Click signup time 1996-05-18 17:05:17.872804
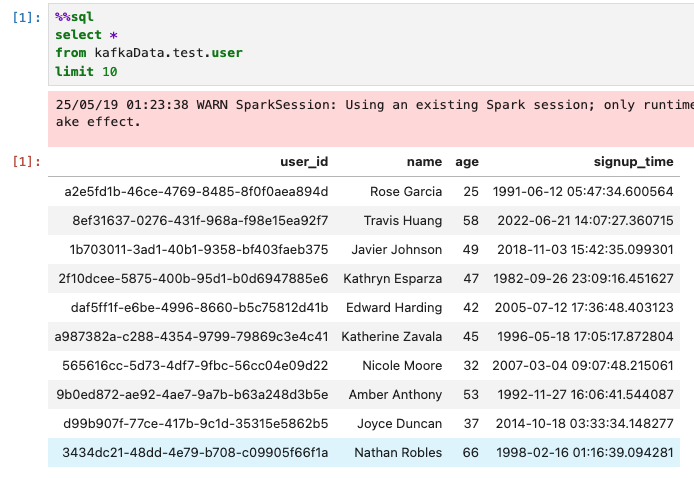694x478 pixels. [585, 336]
